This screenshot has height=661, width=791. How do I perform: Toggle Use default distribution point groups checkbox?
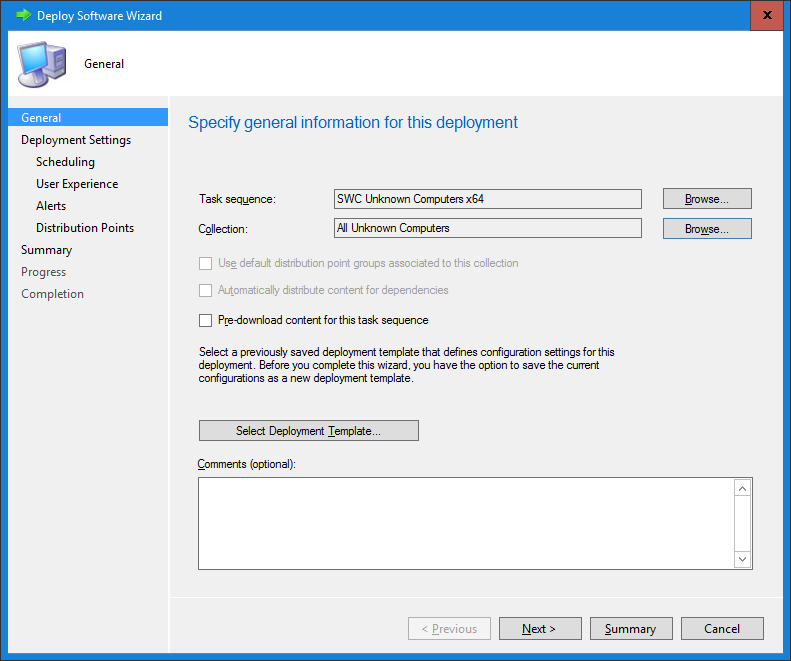pos(206,264)
